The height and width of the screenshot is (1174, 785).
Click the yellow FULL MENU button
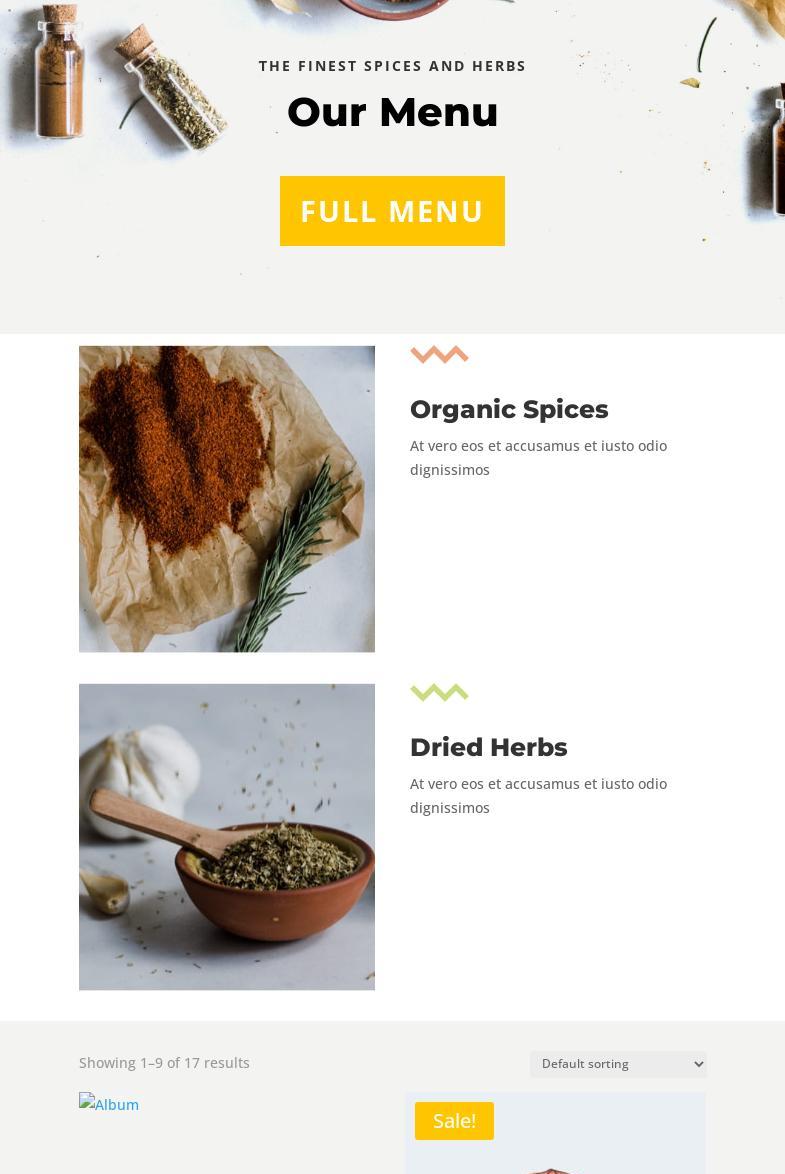[x=392, y=210]
